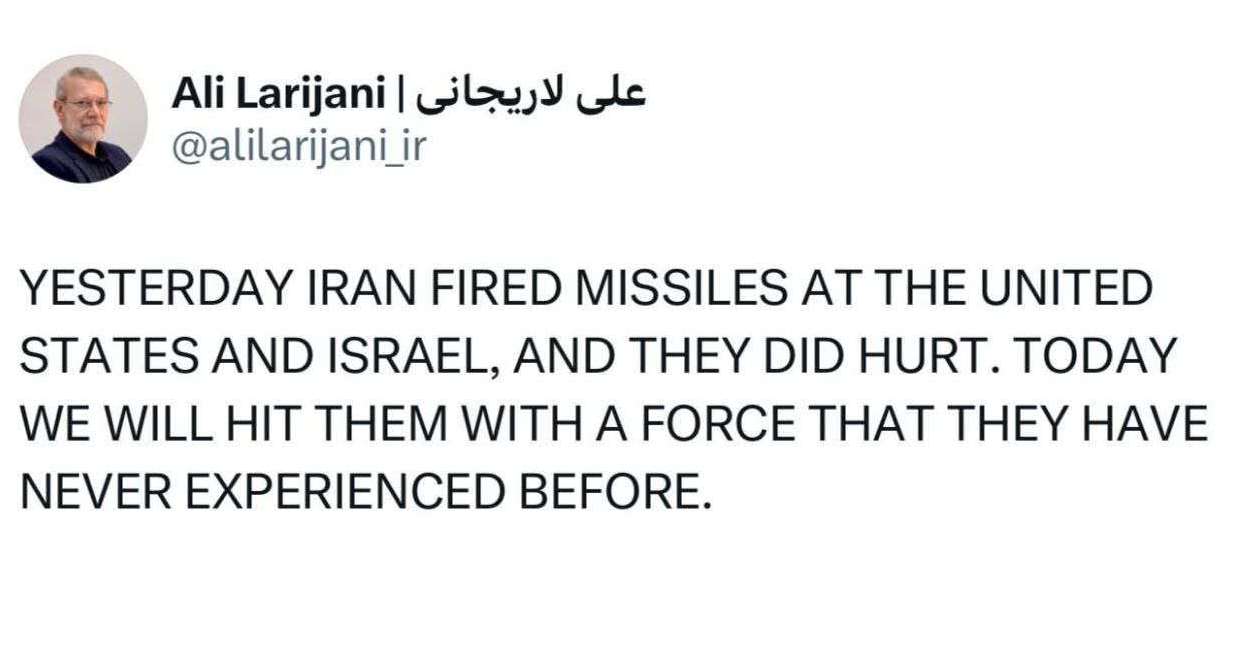The height and width of the screenshot is (661, 1246).
Task: Click the word STATES in the second line
Action: [x=97, y=356]
